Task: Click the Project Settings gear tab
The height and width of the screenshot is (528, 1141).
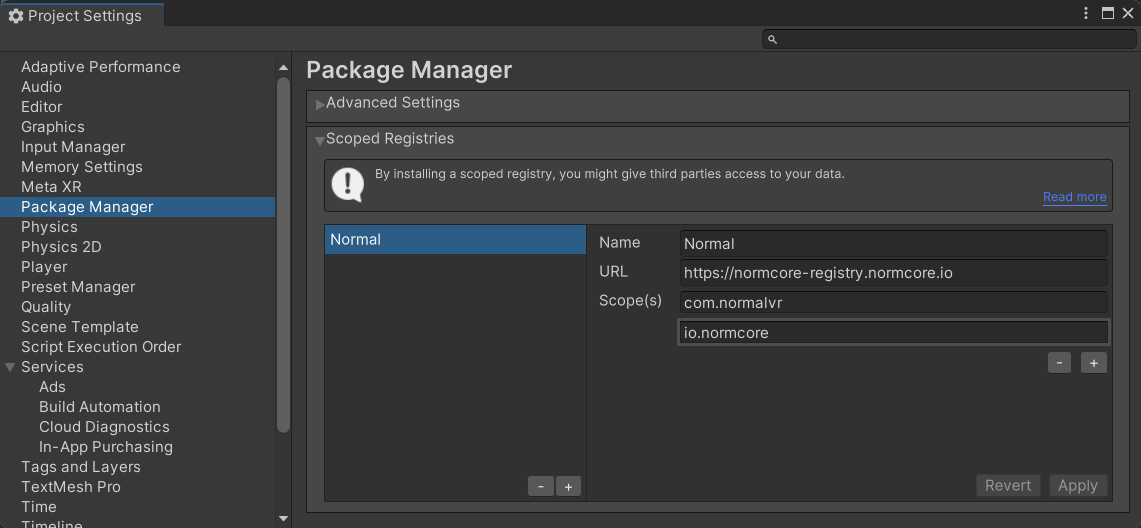Action: click(75, 15)
